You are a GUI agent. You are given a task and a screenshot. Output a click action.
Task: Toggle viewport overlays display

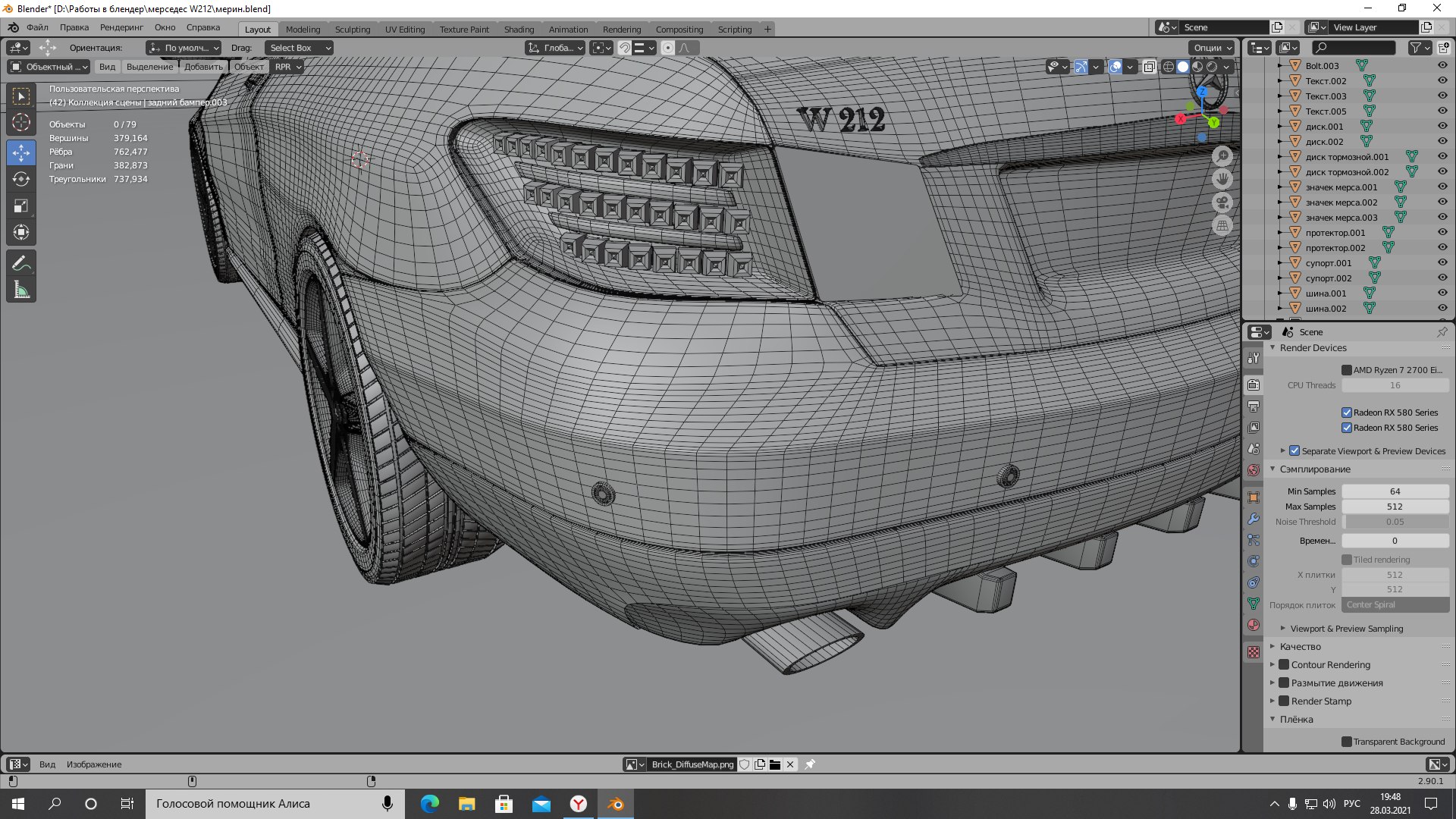click(x=1115, y=67)
